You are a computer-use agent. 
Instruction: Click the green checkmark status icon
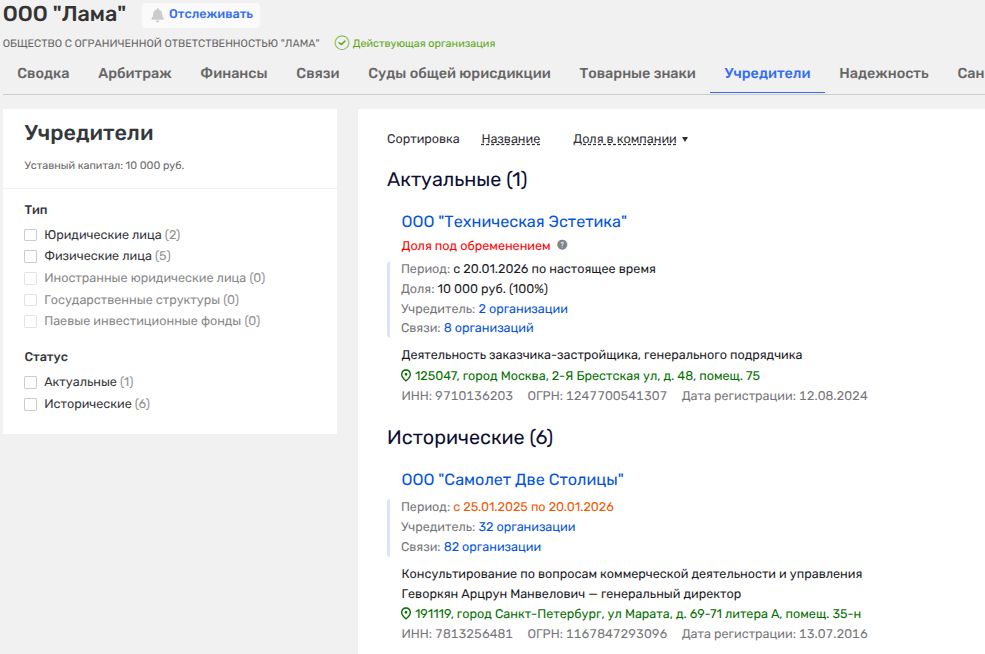click(342, 43)
